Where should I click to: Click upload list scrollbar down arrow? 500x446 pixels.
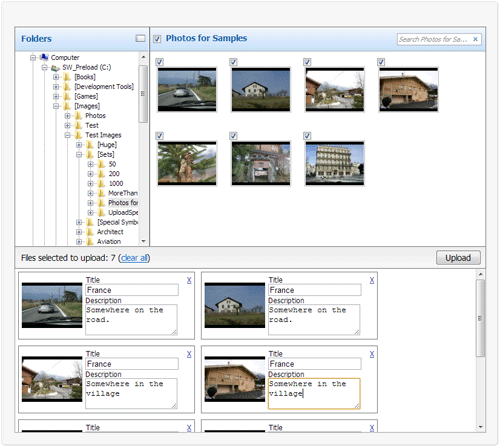(481, 427)
